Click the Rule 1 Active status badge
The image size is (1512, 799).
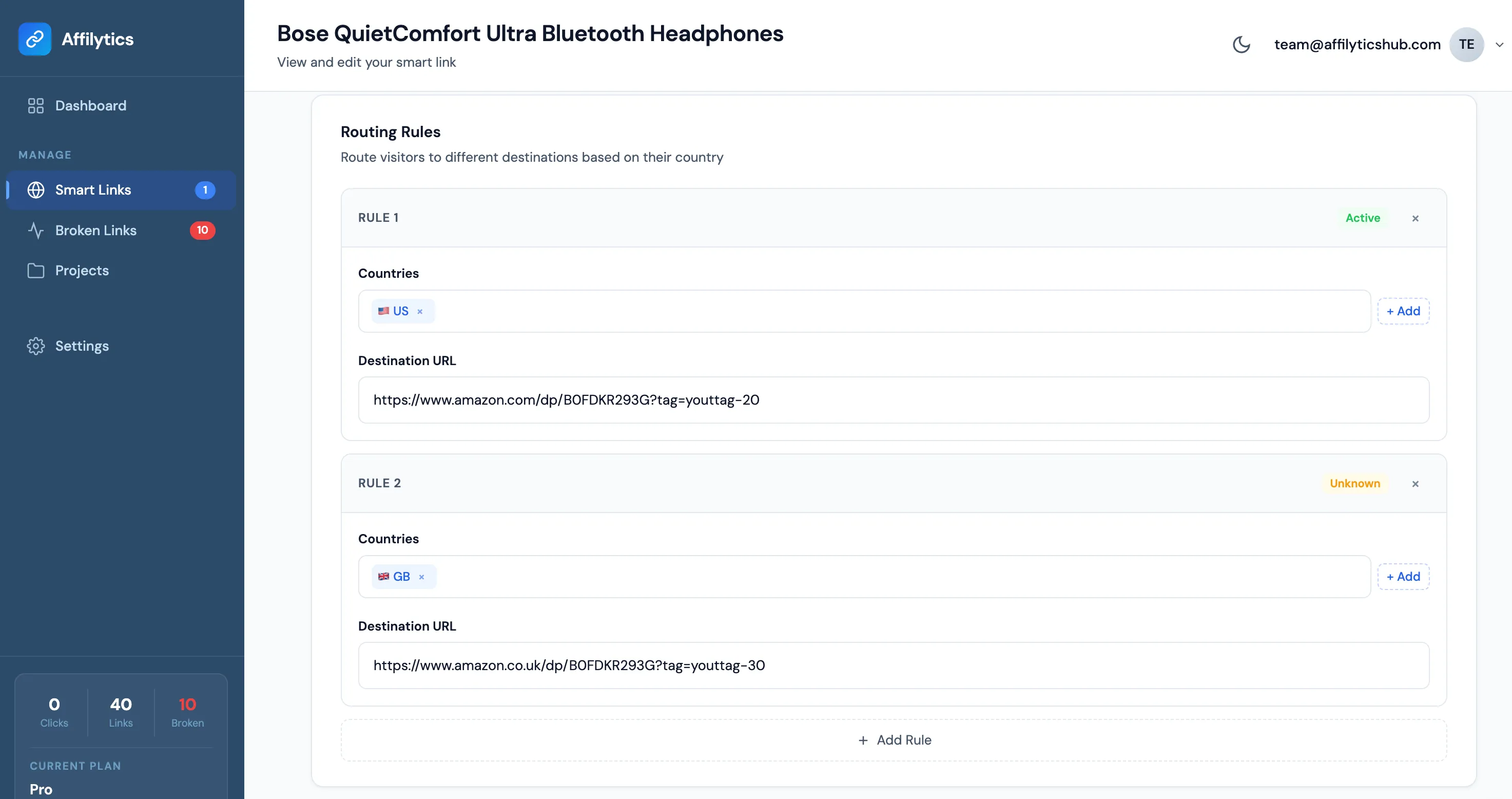point(1362,218)
